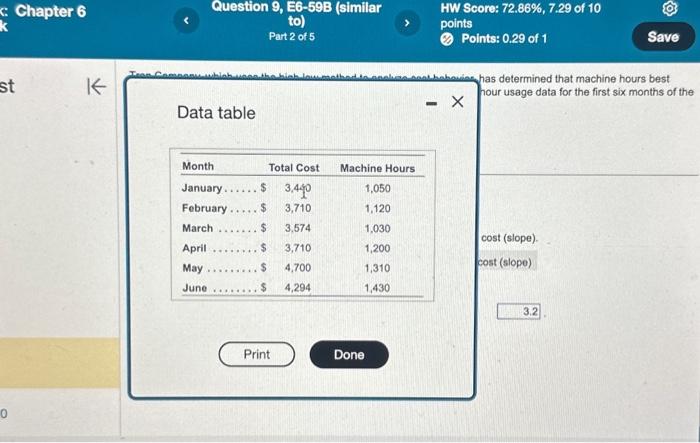Click the Data table dialog title
Screen dimensions: 700x443
[217, 113]
